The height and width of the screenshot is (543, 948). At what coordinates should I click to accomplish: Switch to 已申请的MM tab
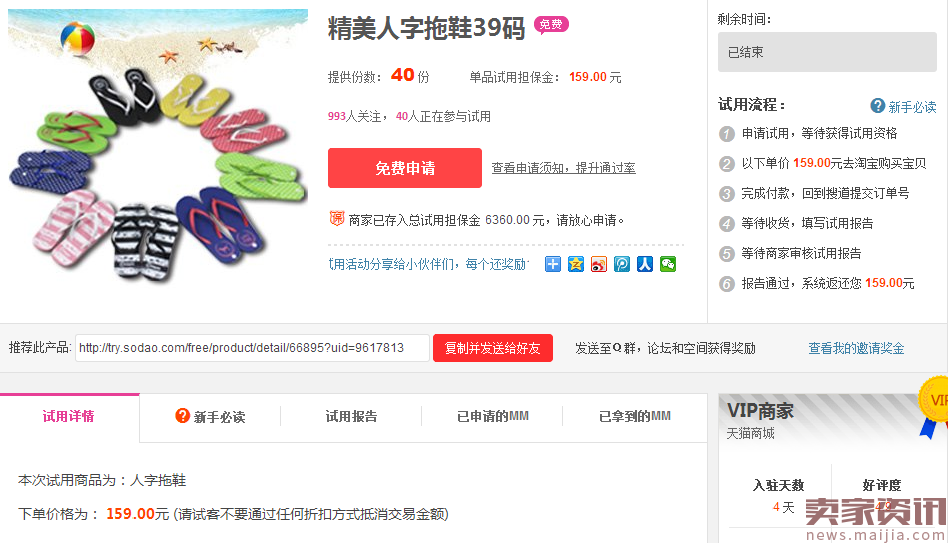click(493, 417)
